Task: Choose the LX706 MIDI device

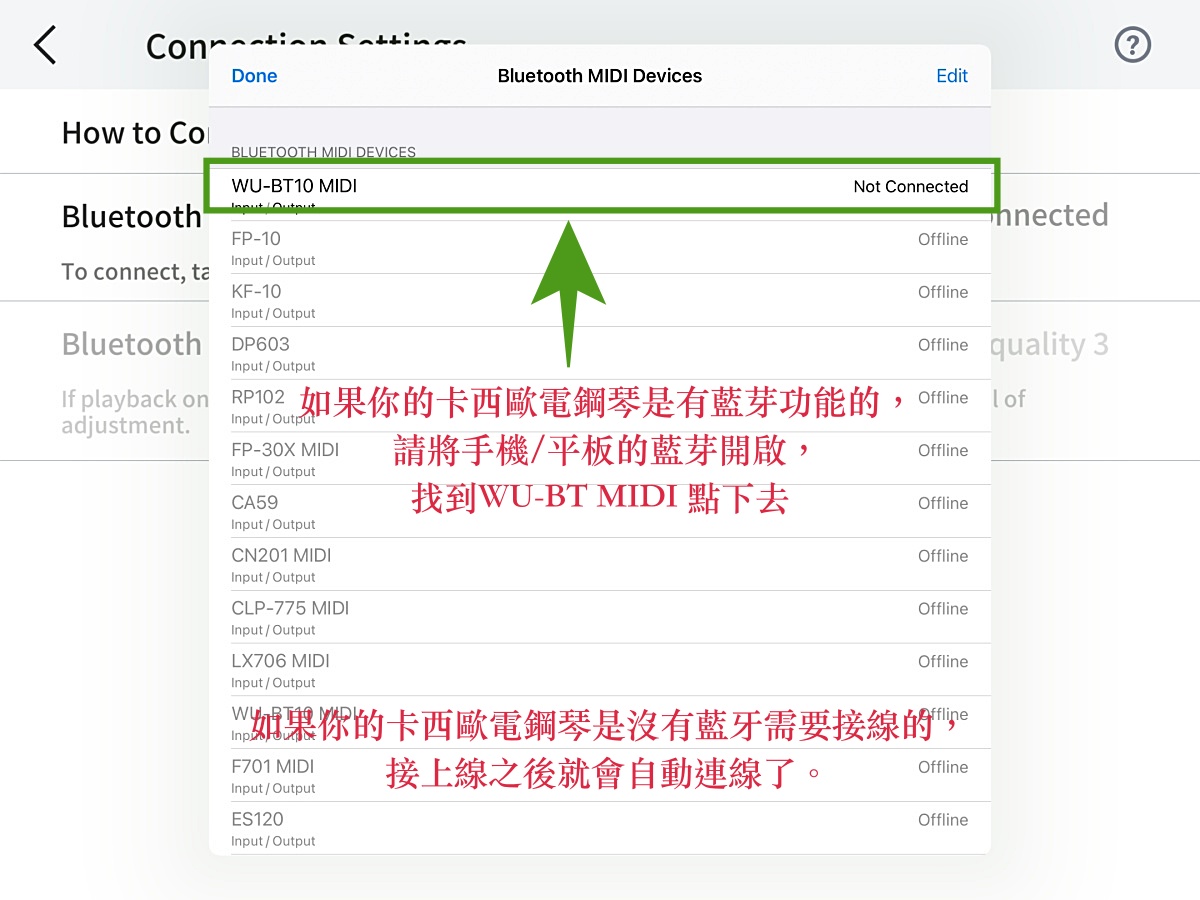Action: coord(280,662)
